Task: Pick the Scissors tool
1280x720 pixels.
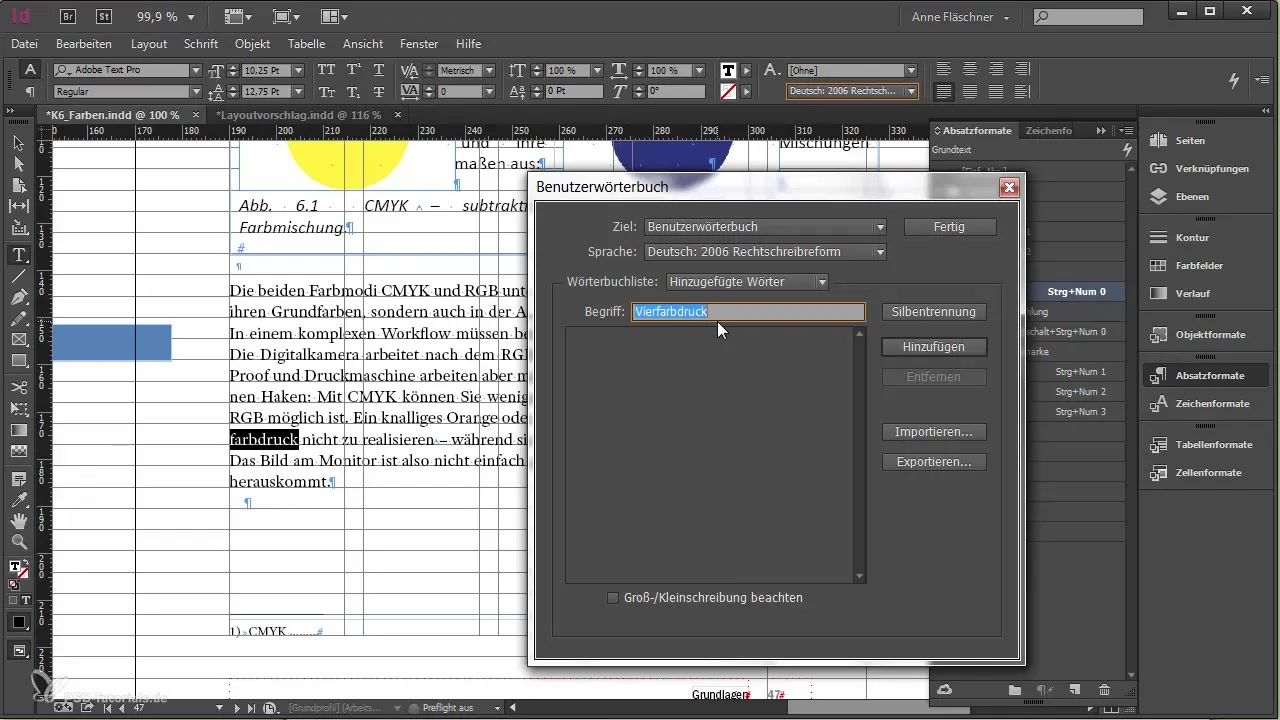Action: pyautogui.click(x=18, y=387)
